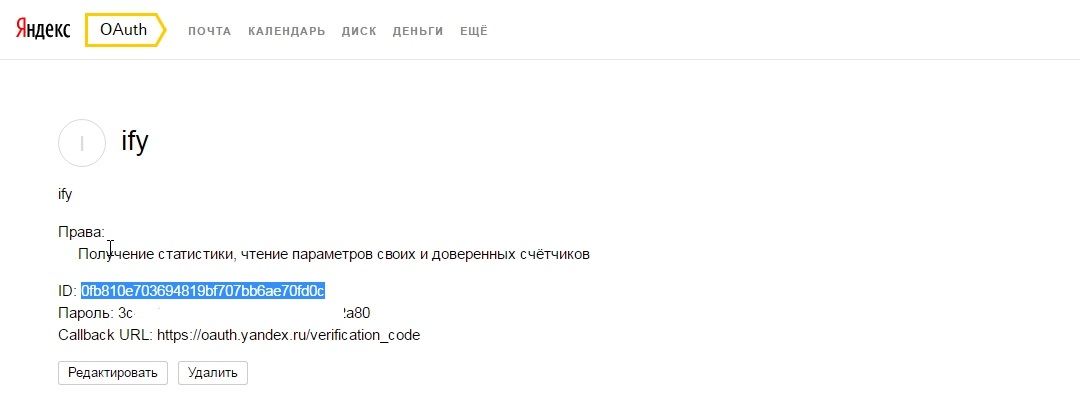Click the round ify app avatar
Image resolution: width=1080 pixels, height=412 pixels.
tap(82, 142)
